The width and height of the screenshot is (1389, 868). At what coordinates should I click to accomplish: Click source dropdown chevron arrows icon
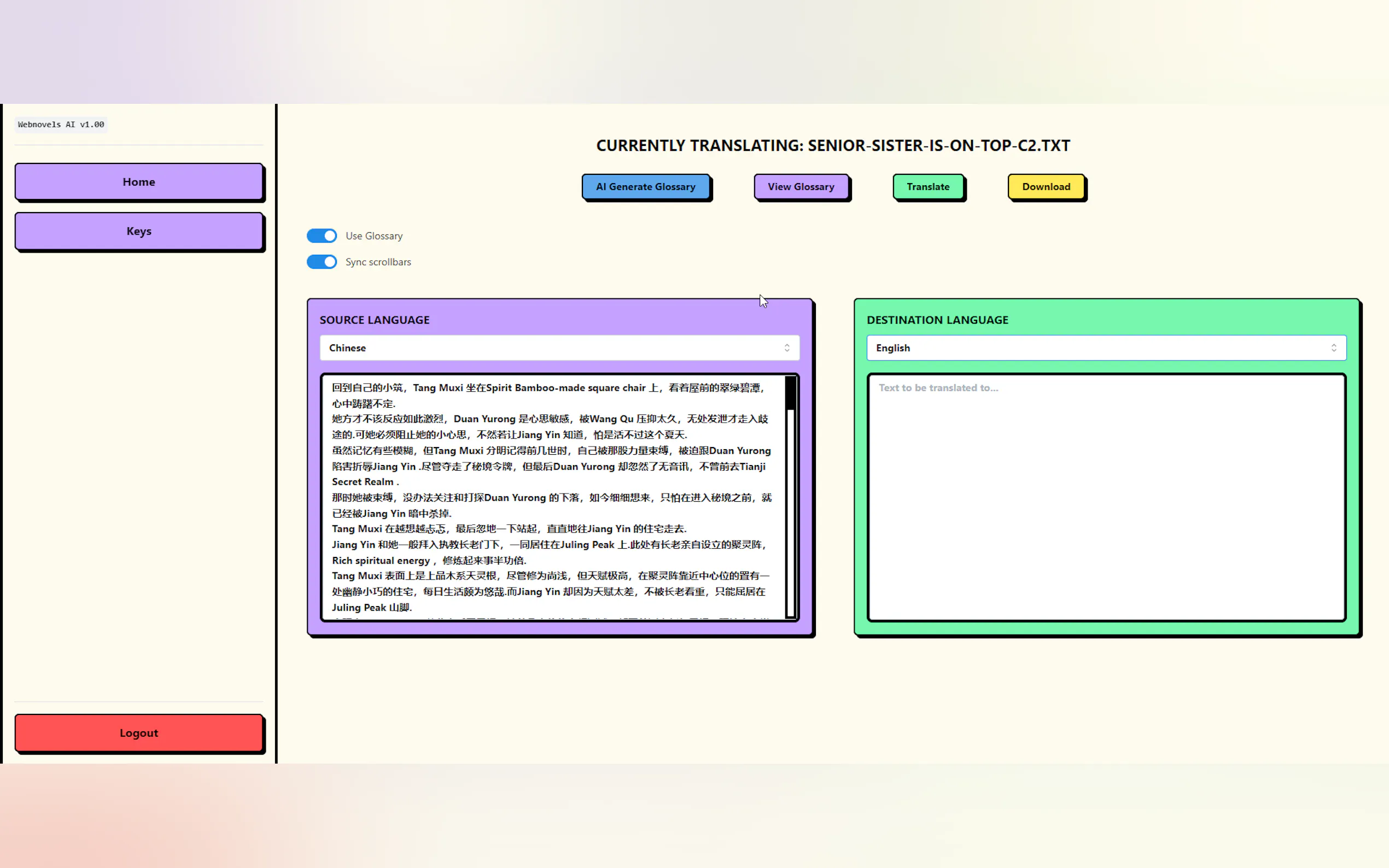click(787, 348)
